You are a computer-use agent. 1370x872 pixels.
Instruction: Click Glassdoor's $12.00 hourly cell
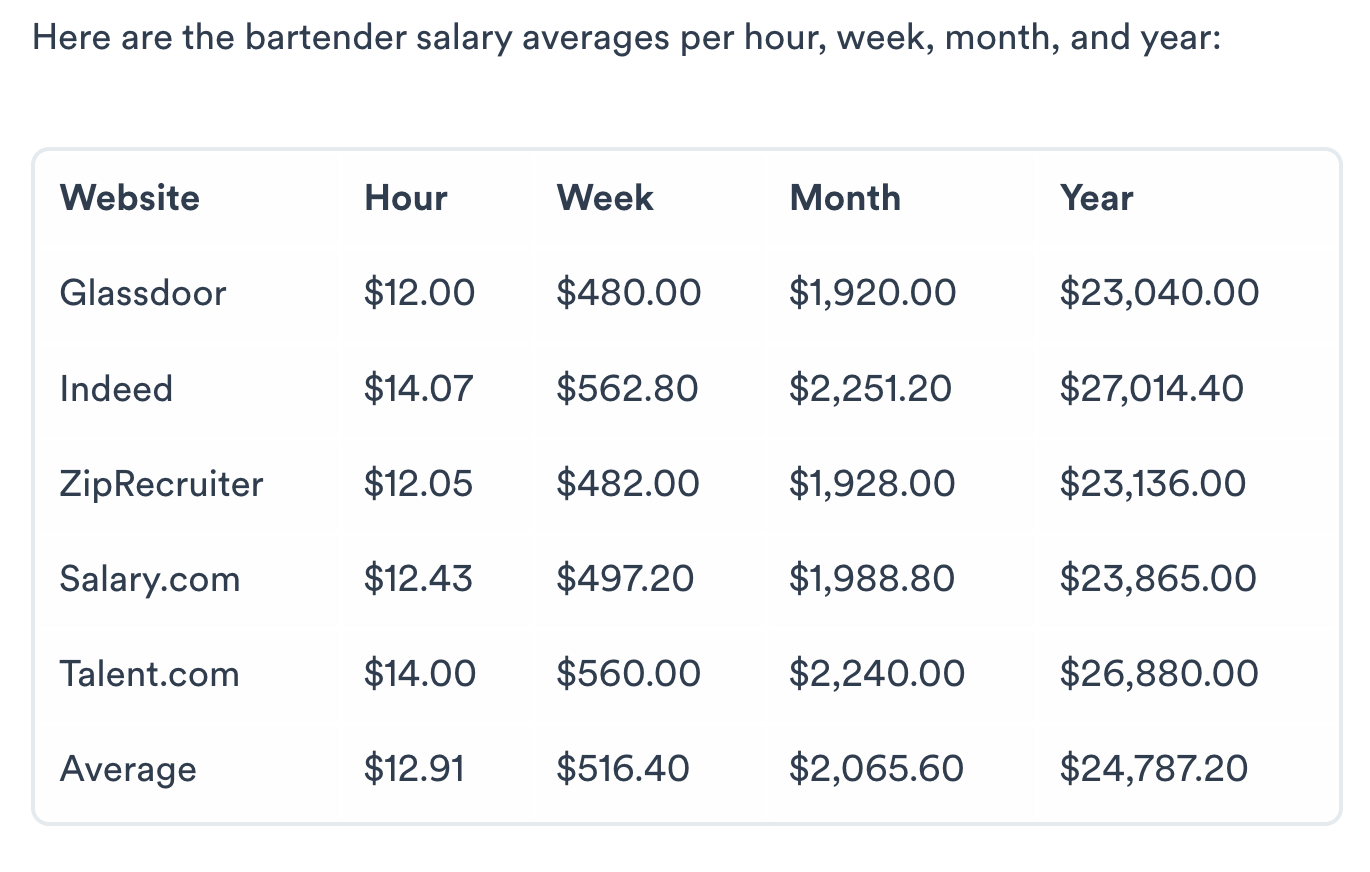click(x=420, y=293)
